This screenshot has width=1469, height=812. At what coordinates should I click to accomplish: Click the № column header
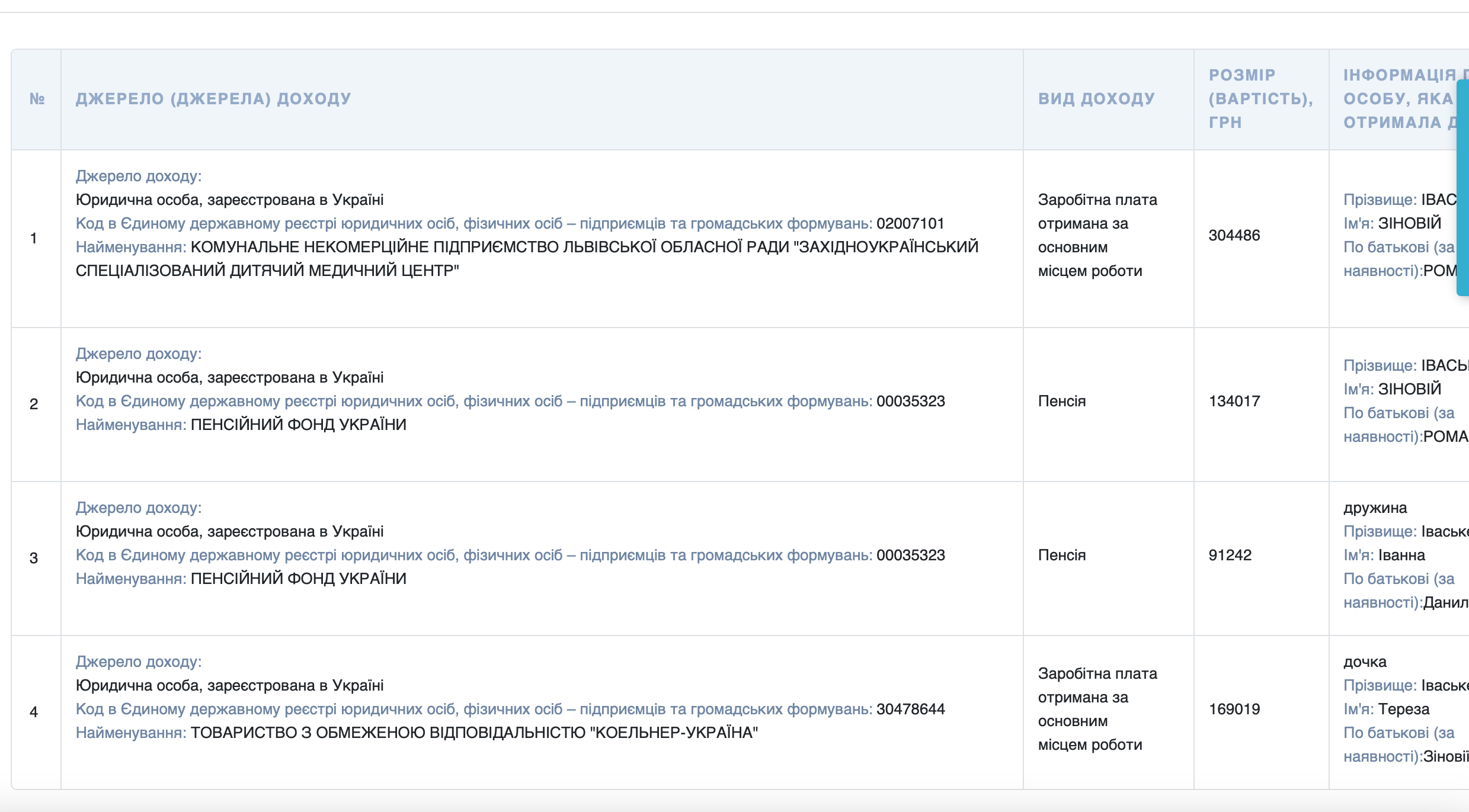pyautogui.click(x=37, y=99)
